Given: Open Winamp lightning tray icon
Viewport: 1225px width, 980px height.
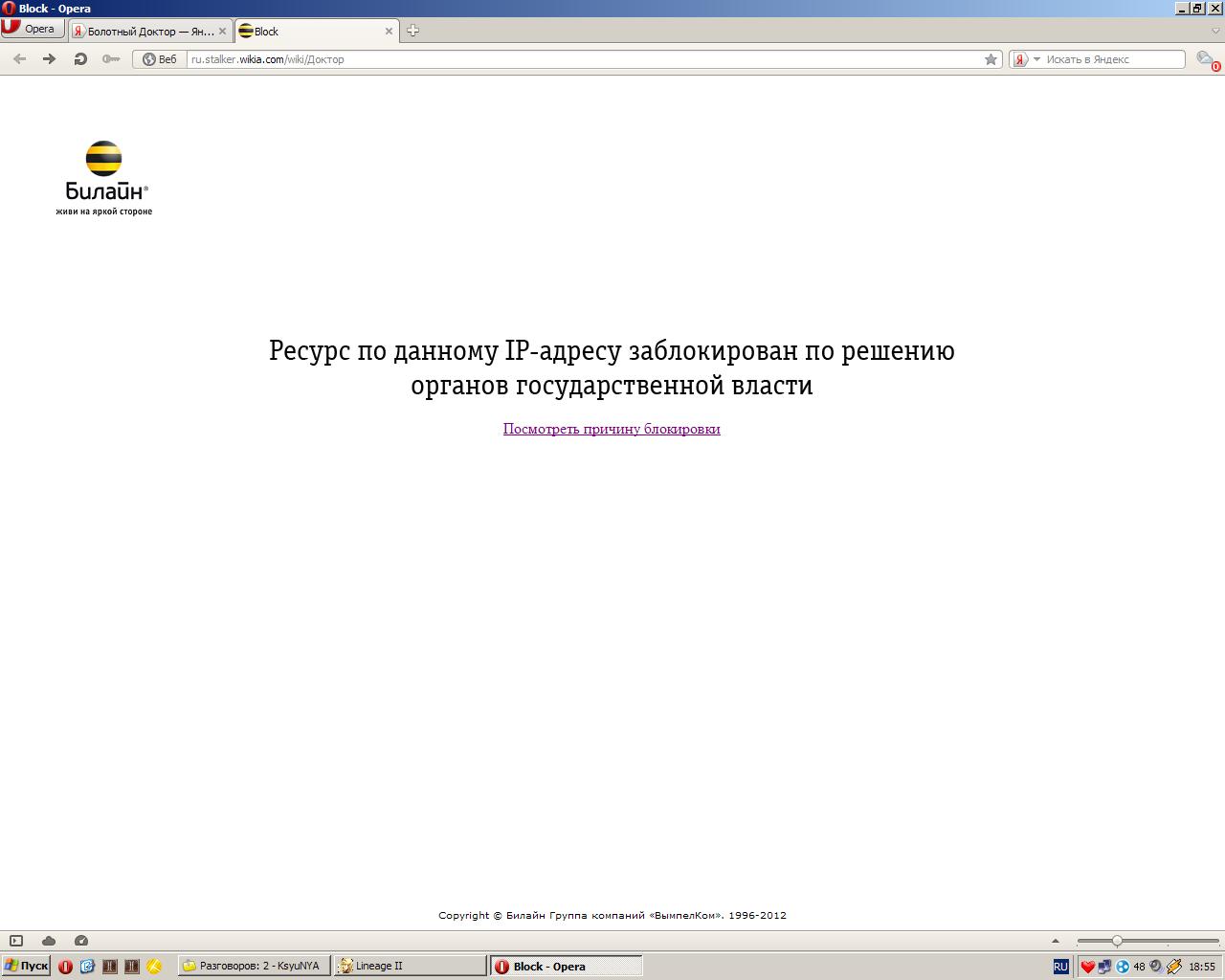Looking at the screenshot, I should point(1173,967).
